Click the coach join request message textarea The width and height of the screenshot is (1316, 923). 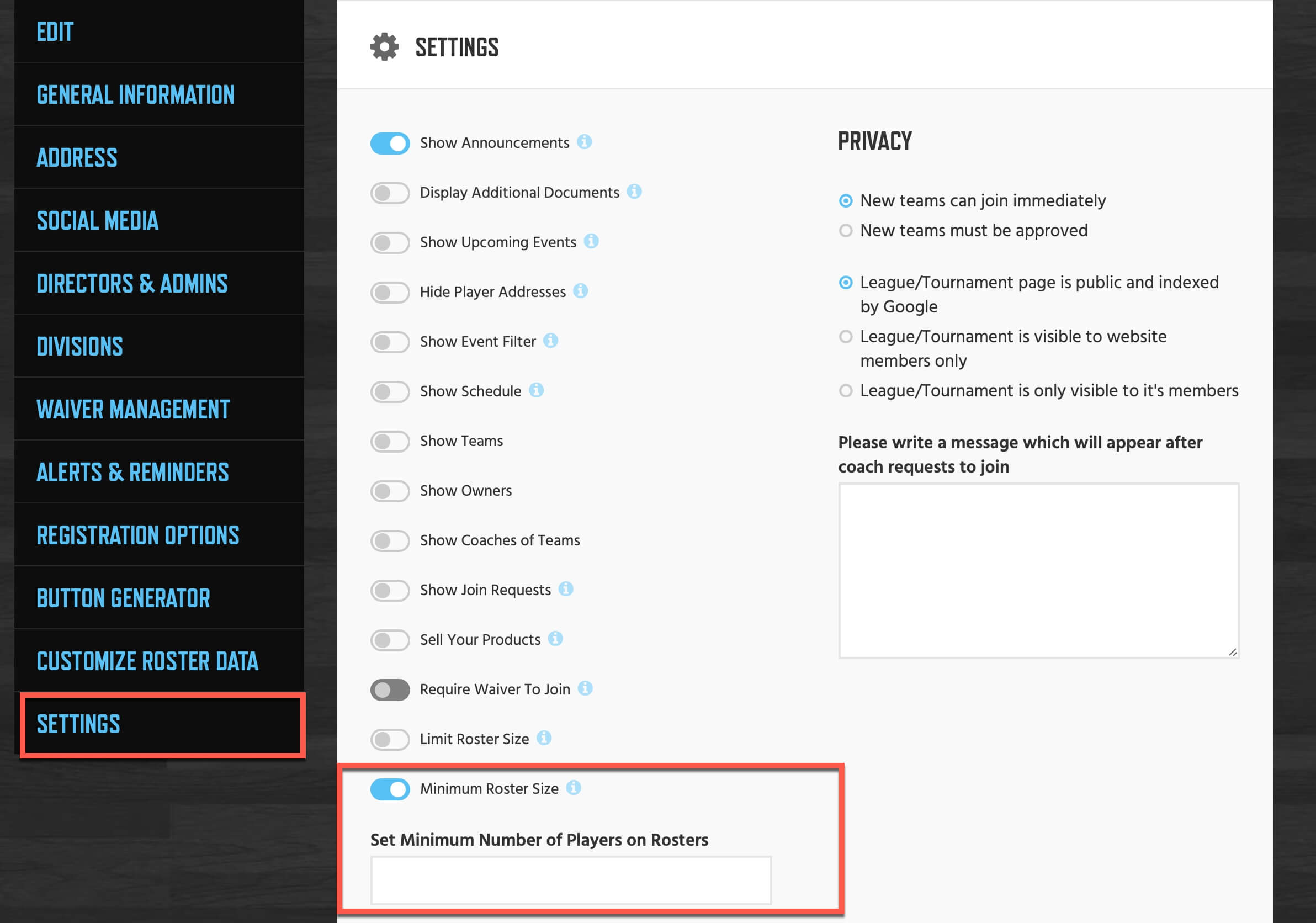pyautogui.click(x=1038, y=571)
